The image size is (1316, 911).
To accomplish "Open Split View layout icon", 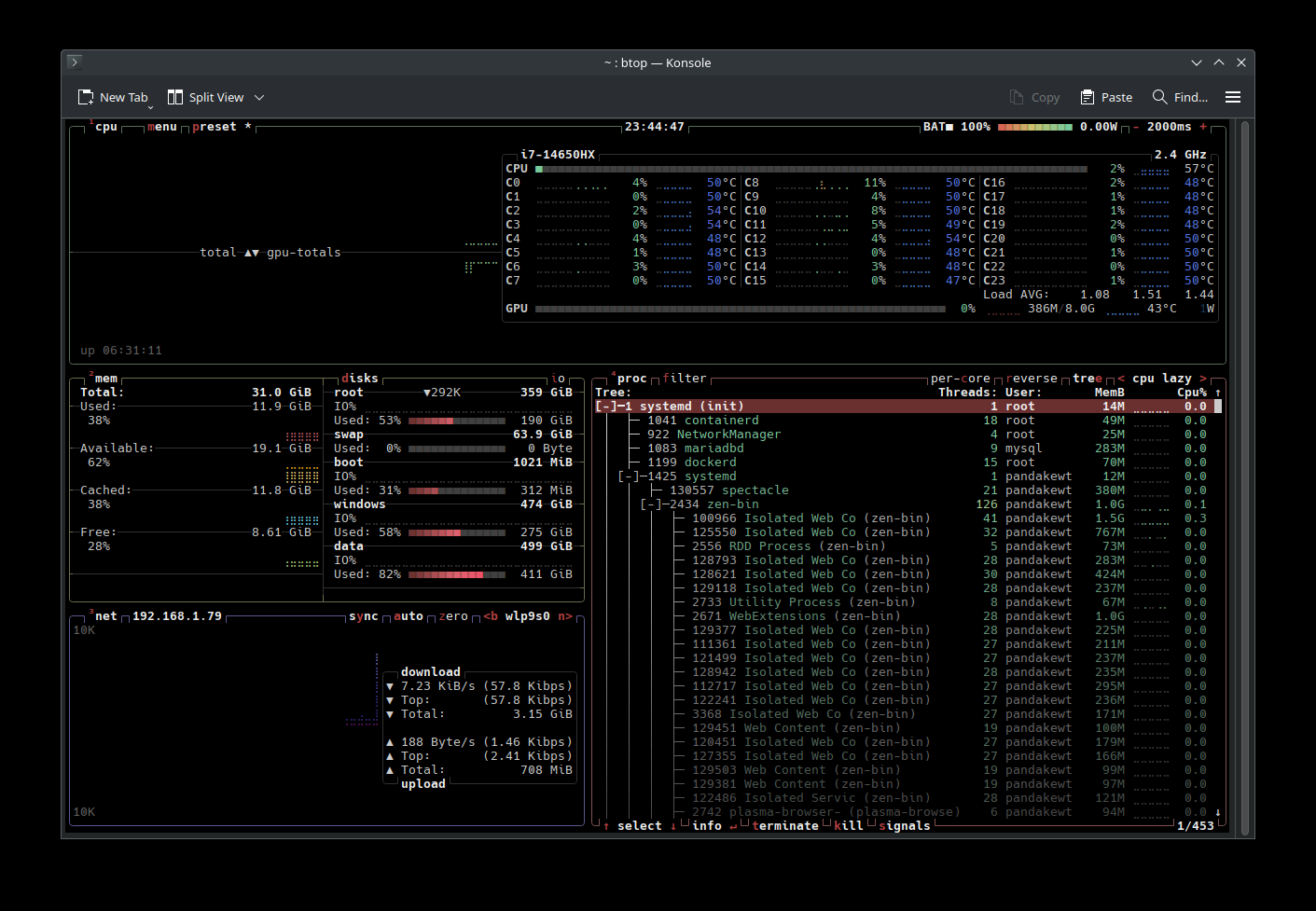I will 175,97.
